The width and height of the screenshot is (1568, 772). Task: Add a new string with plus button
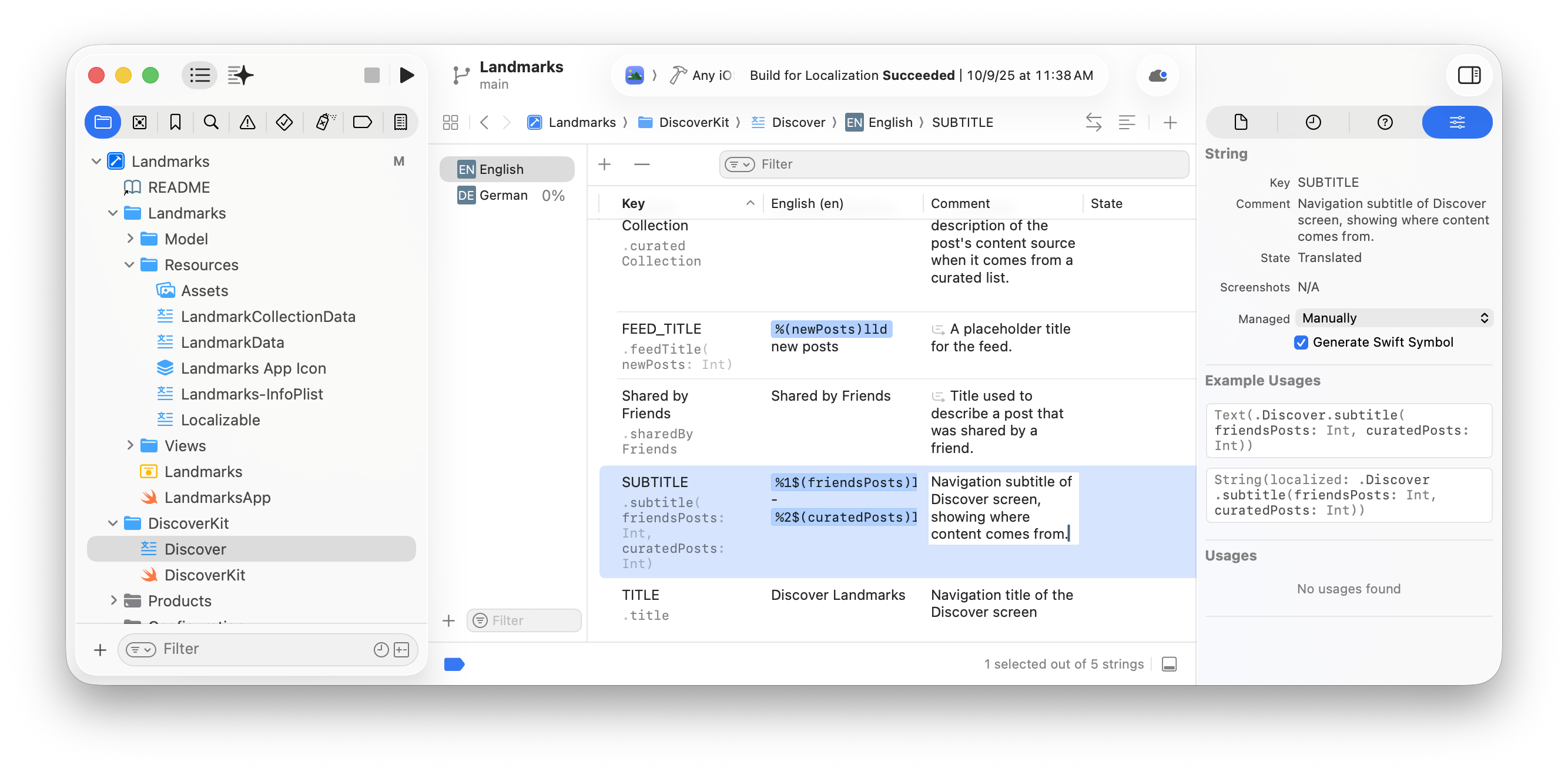[604, 165]
